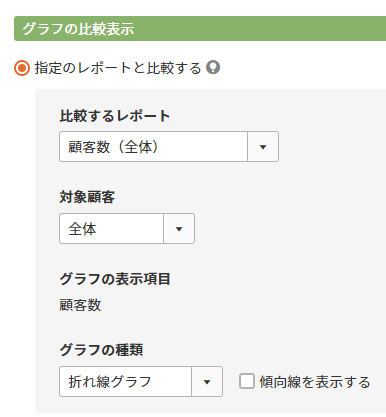386x417 pixels.
Task: Open the グラフの種類 dropdown showing 折れ線グラフ
Action: (x=141, y=381)
